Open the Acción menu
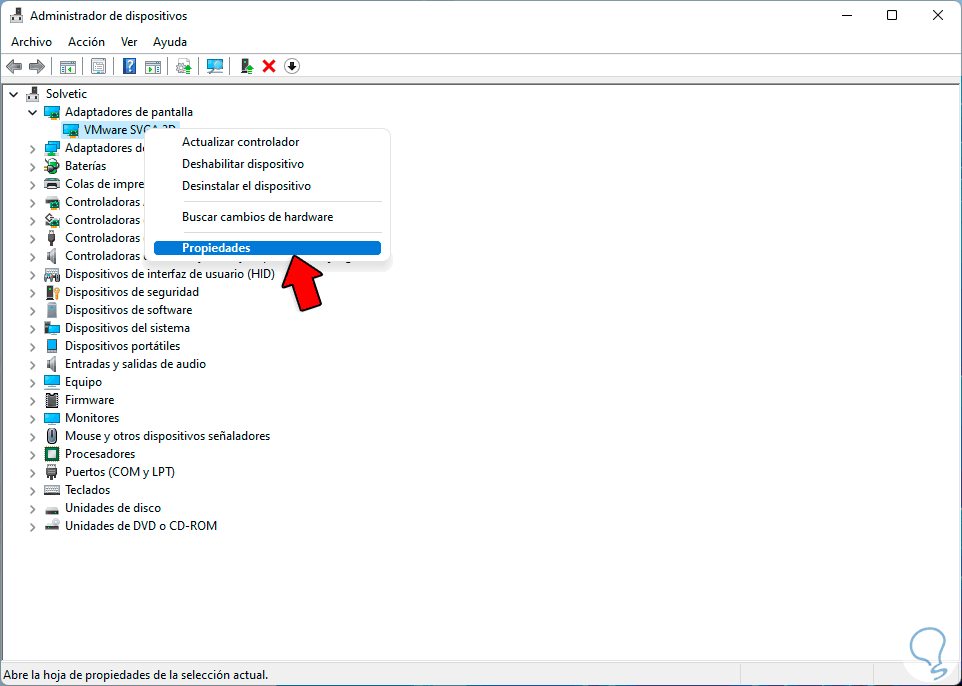Viewport: 962px width, 686px height. pyautogui.click(x=86, y=42)
